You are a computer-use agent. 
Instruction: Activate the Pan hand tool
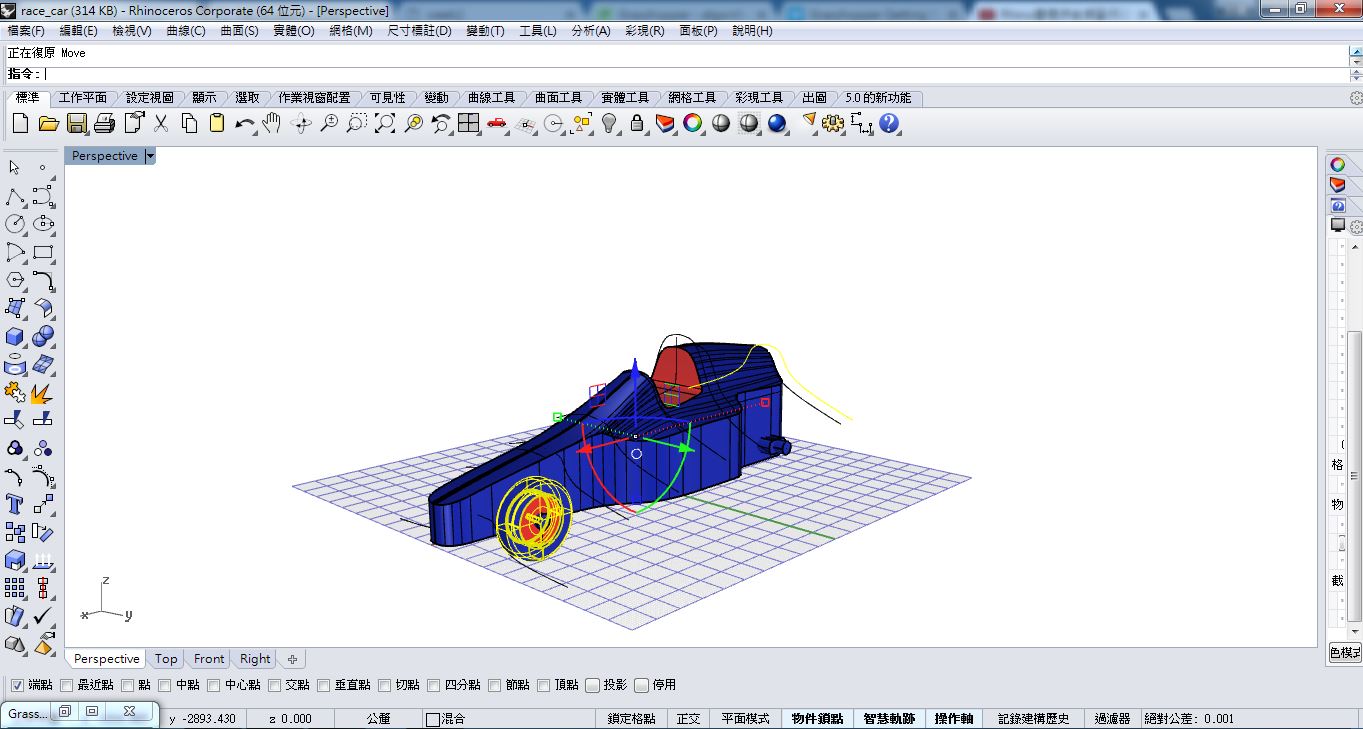click(272, 123)
